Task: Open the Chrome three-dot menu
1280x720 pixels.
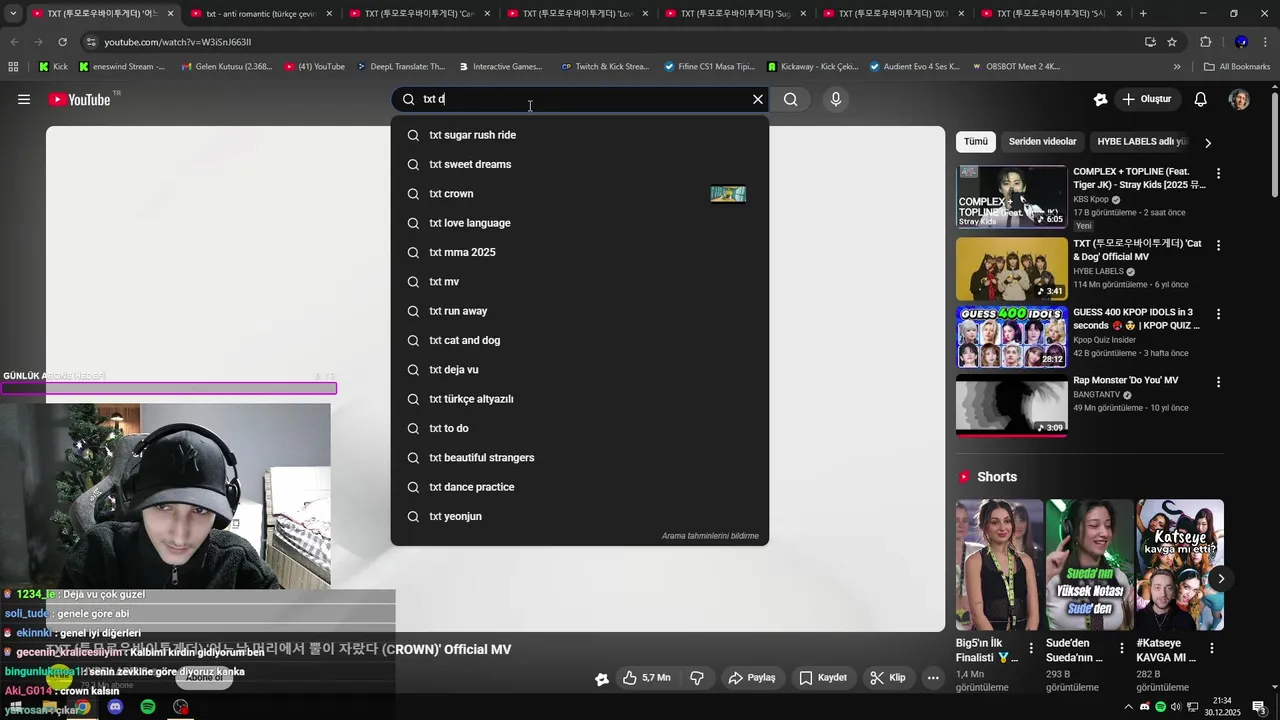Action: [1266, 42]
